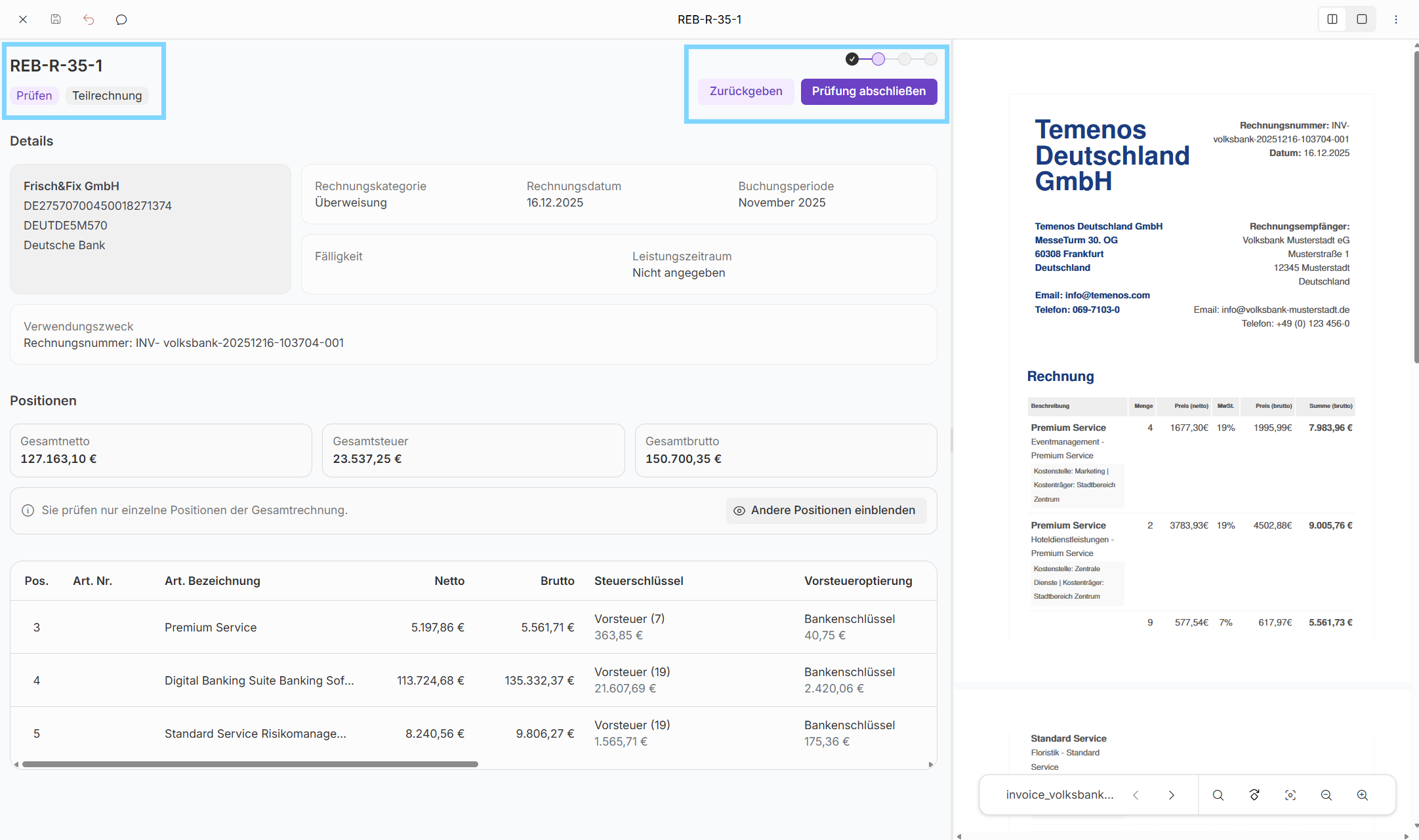The height and width of the screenshot is (840, 1419).
Task: Switch to split view layout
Action: (x=1332, y=20)
